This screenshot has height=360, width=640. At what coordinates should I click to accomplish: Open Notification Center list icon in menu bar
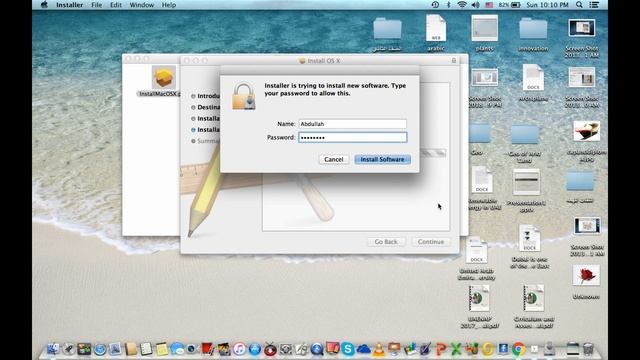(594, 4)
